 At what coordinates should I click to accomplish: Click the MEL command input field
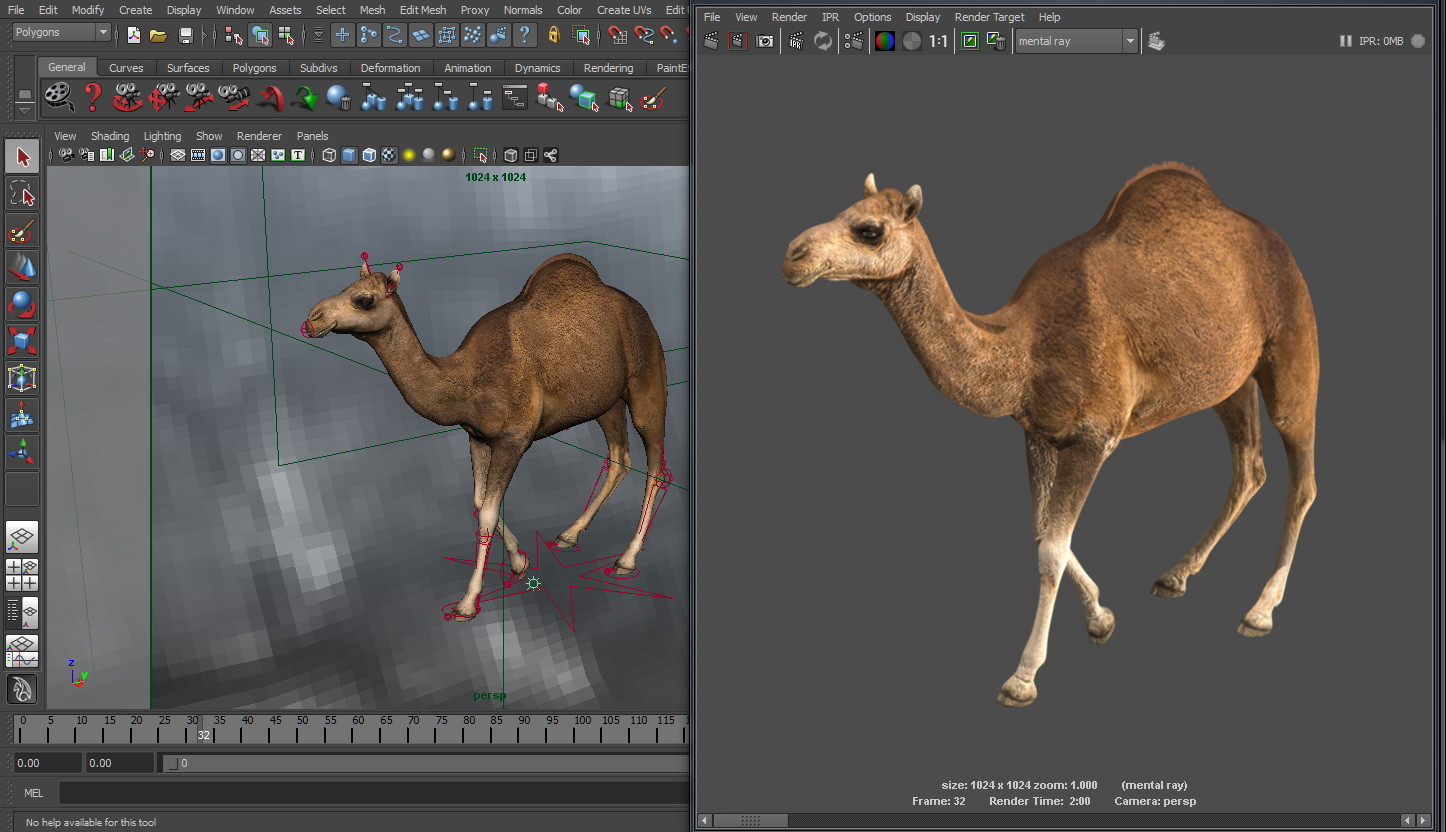tap(374, 793)
